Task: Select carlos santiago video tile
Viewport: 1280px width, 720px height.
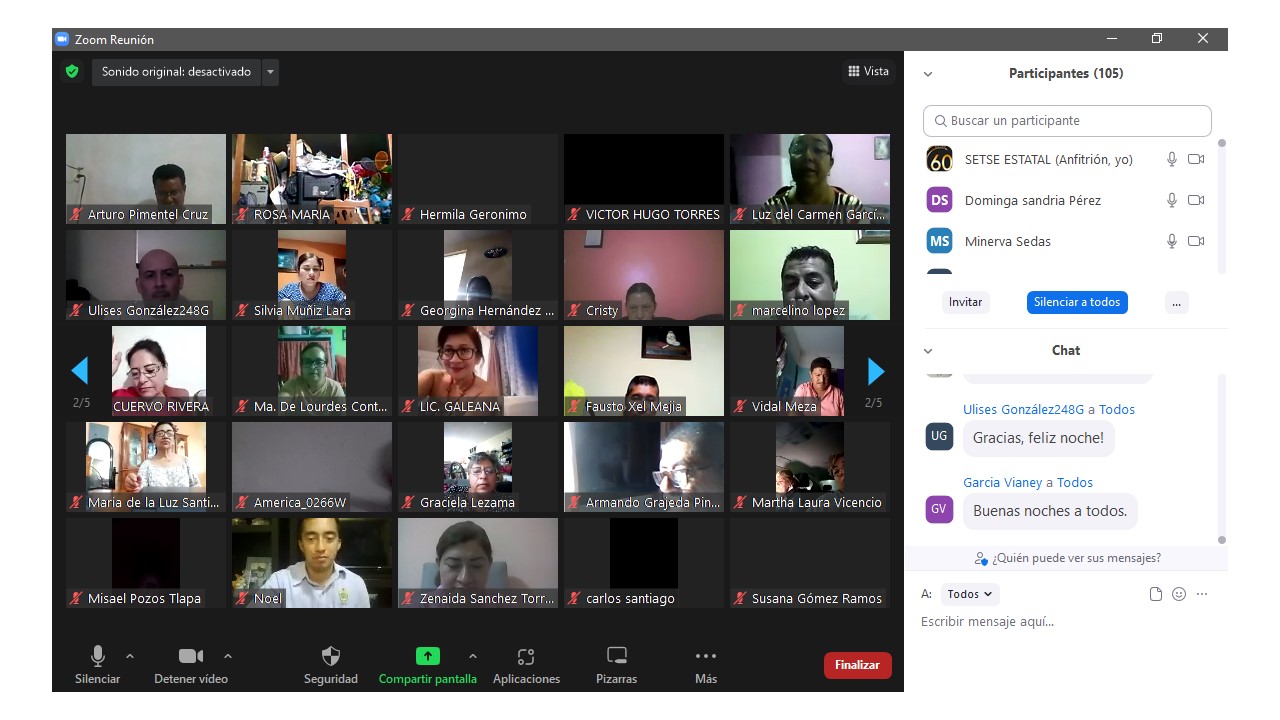Action: click(644, 563)
